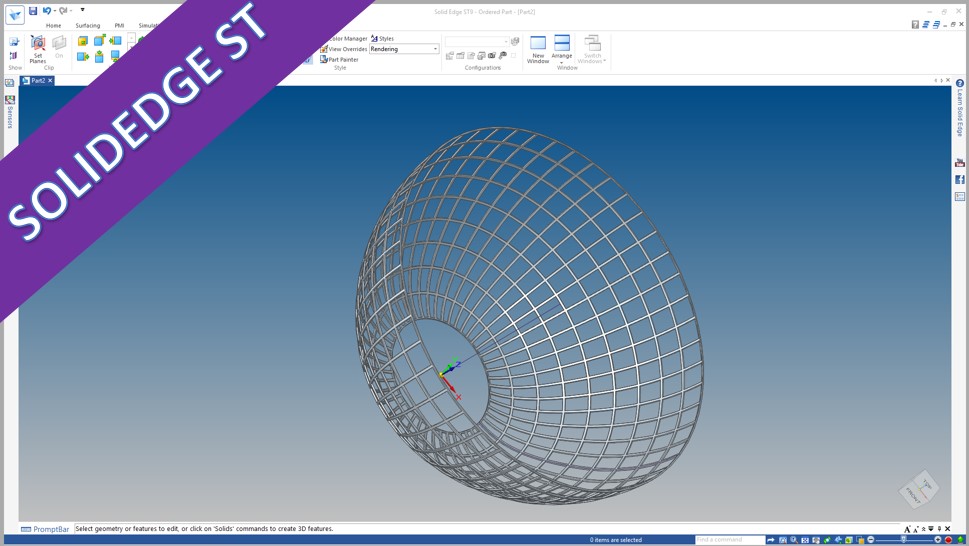Select the blue cube with left arrow view icon

pos(115,41)
